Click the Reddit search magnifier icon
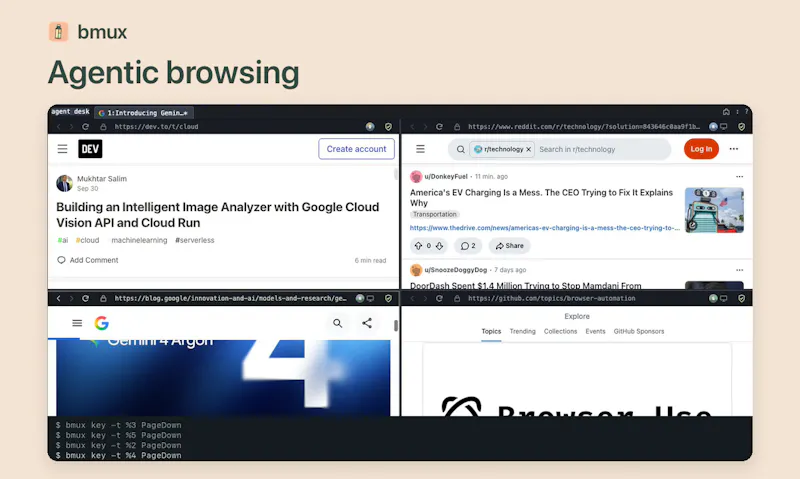800x479 pixels. tap(461, 149)
